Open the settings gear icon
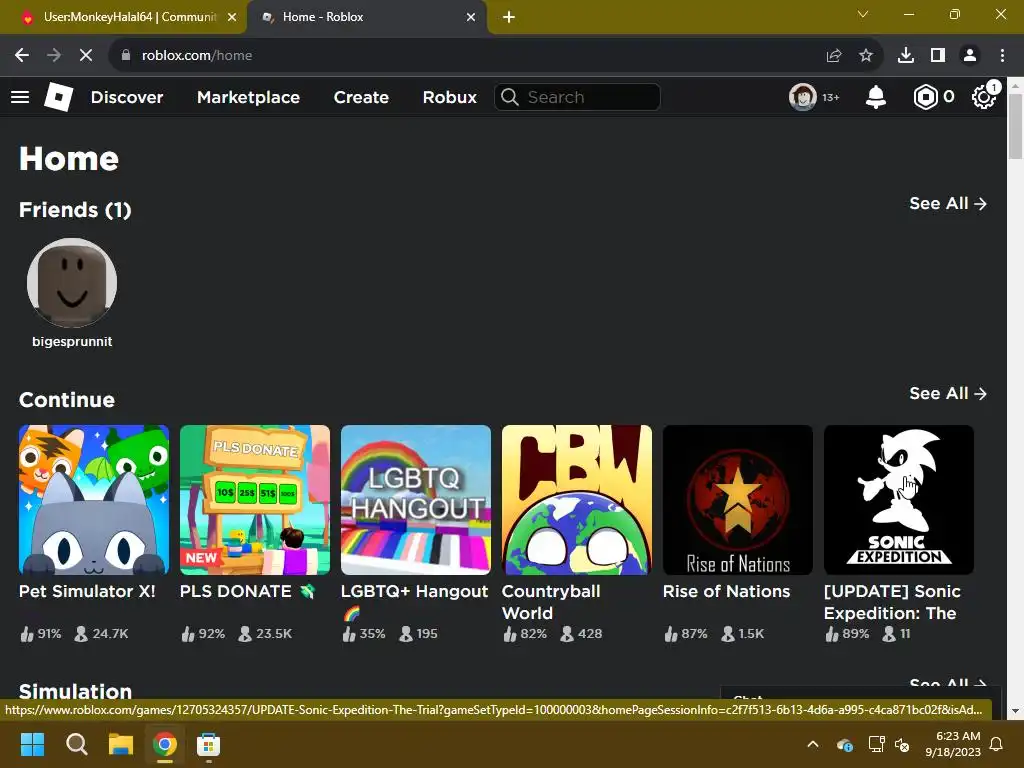 [x=984, y=97]
